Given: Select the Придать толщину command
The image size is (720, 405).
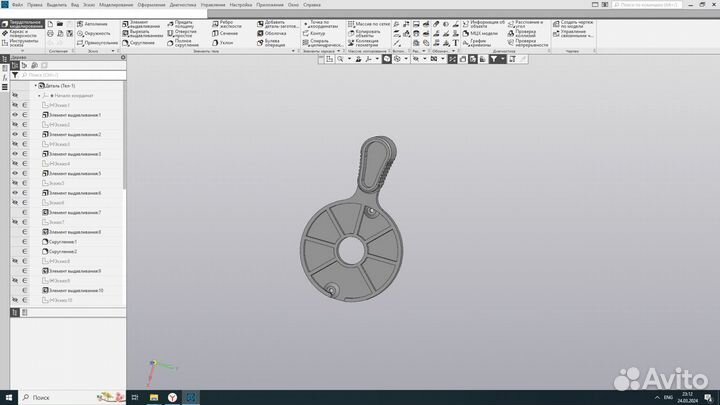Looking at the screenshot, I should (181, 24).
